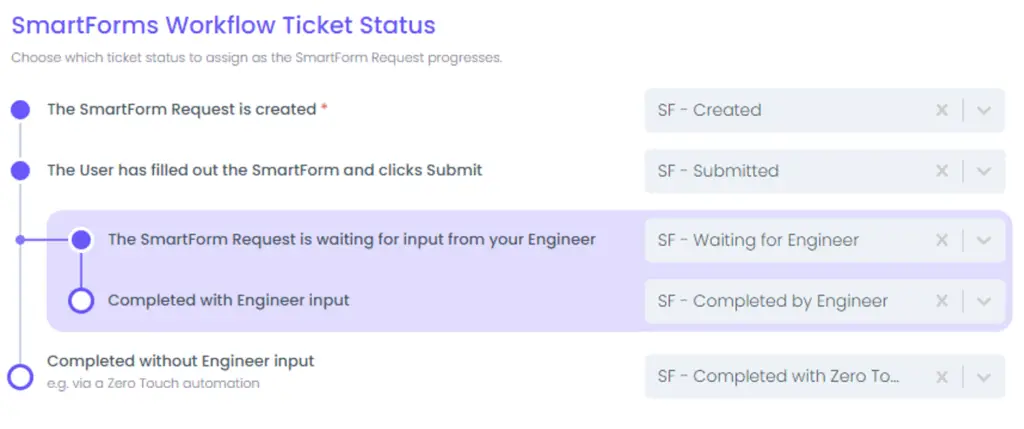Click the Completed without Engineer input label

point(180,361)
